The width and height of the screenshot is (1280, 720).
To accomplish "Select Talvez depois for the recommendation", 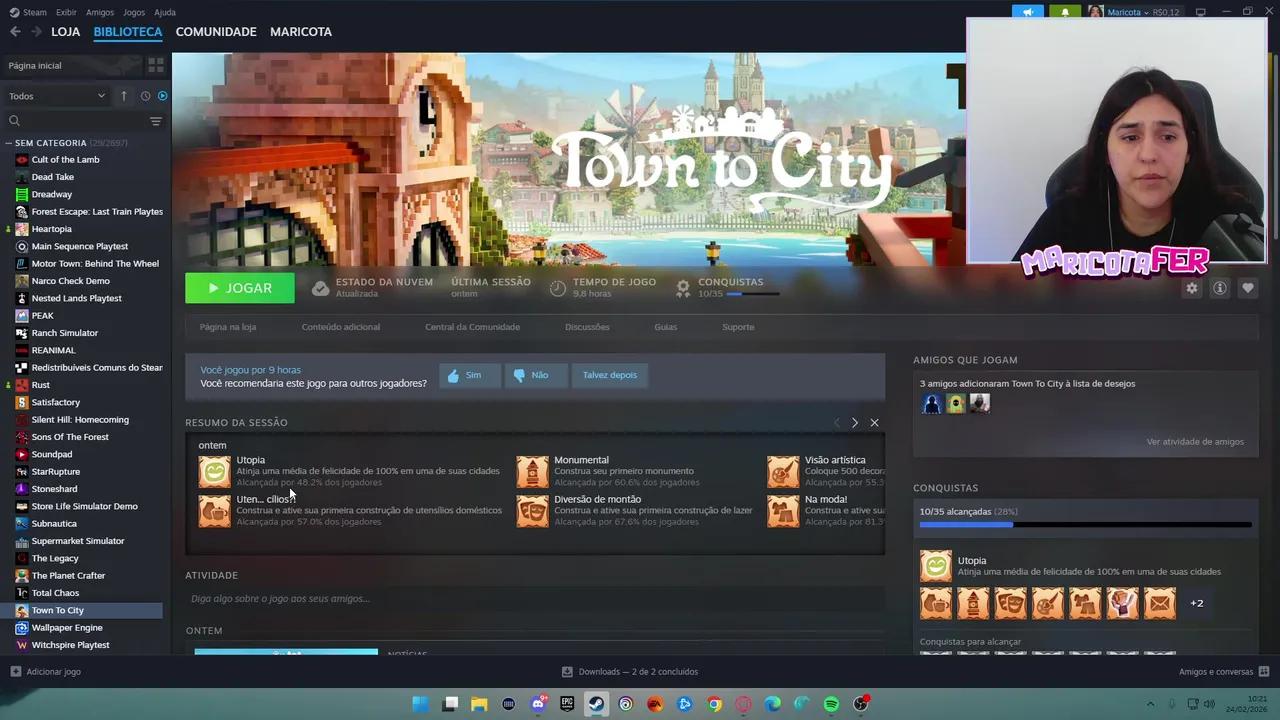I will [609, 374].
